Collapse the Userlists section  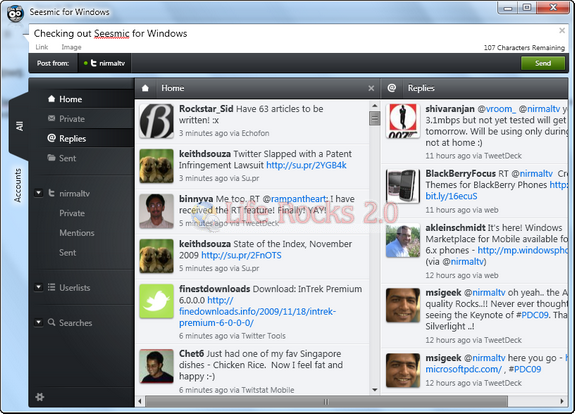[x=39, y=287]
